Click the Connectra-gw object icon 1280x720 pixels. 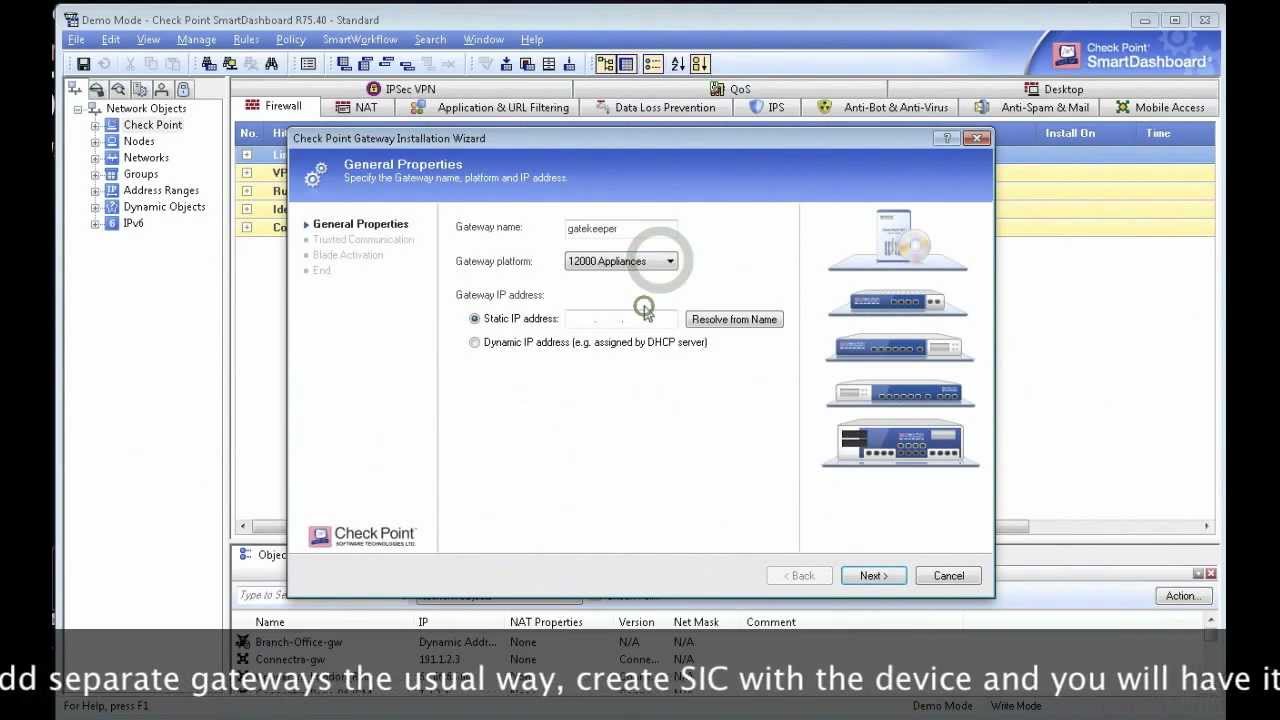click(x=242, y=659)
